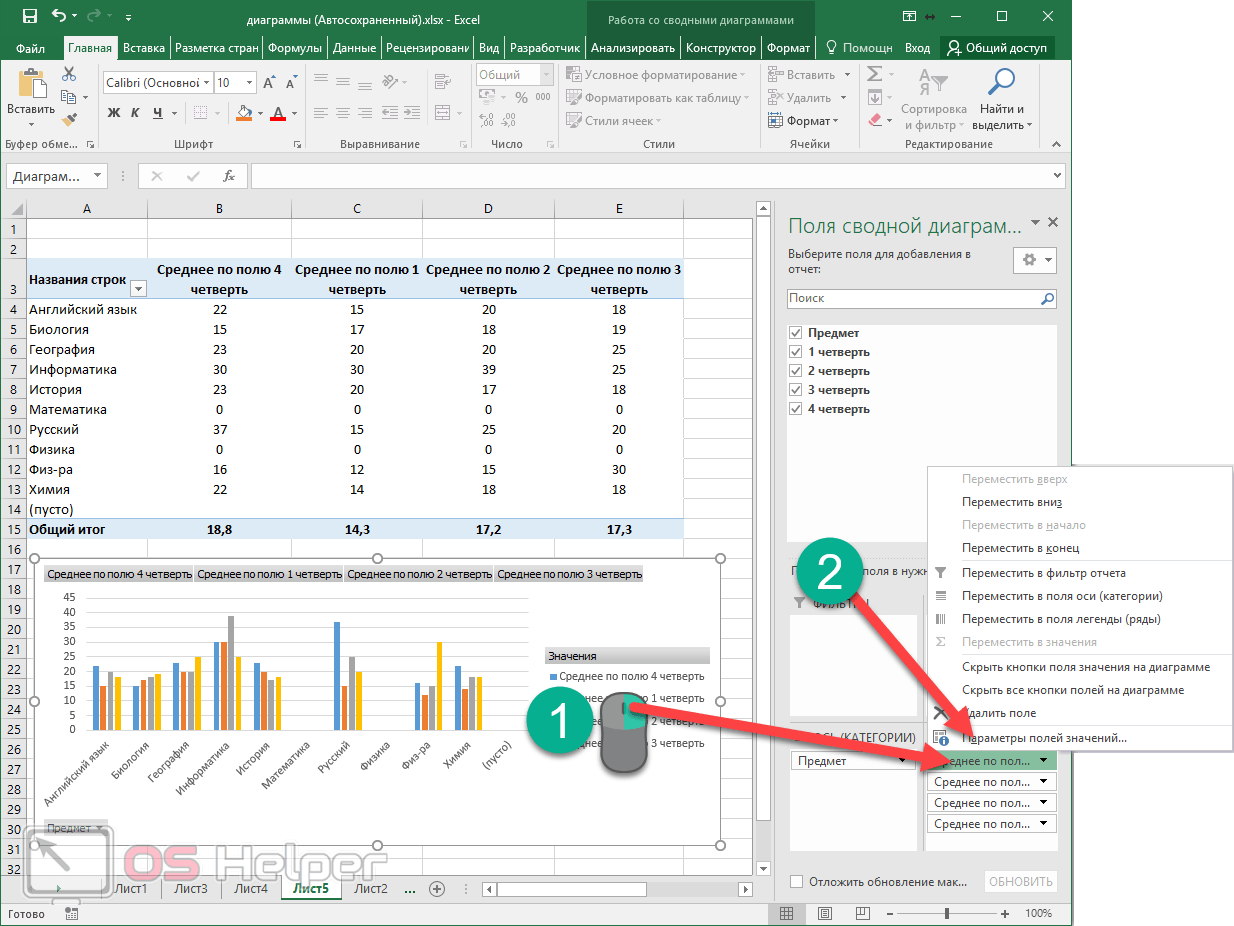
Task: Click the insert function fx icon
Action: click(x=229, y=176)
